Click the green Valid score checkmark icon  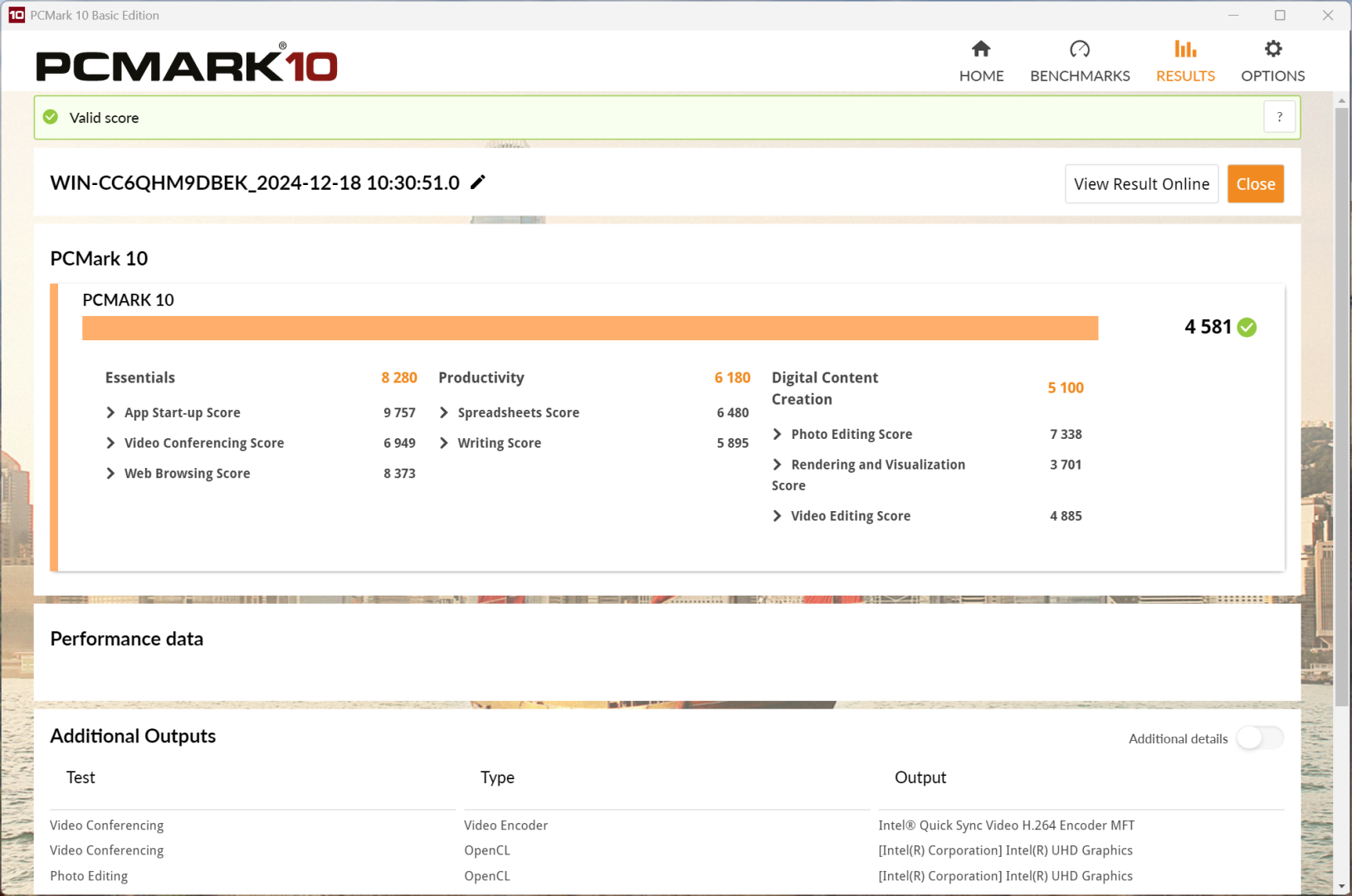point(51,117)
